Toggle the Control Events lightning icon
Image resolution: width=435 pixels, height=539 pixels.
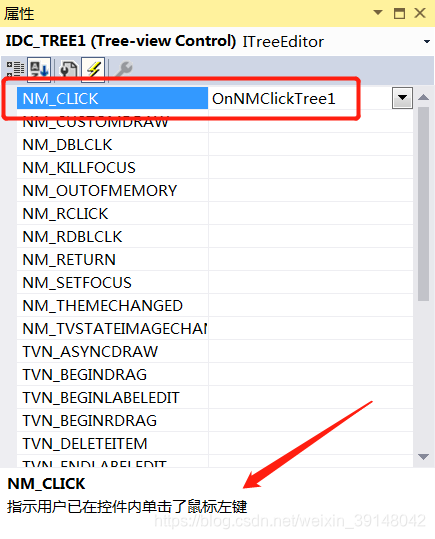click(x=93, y=69)
